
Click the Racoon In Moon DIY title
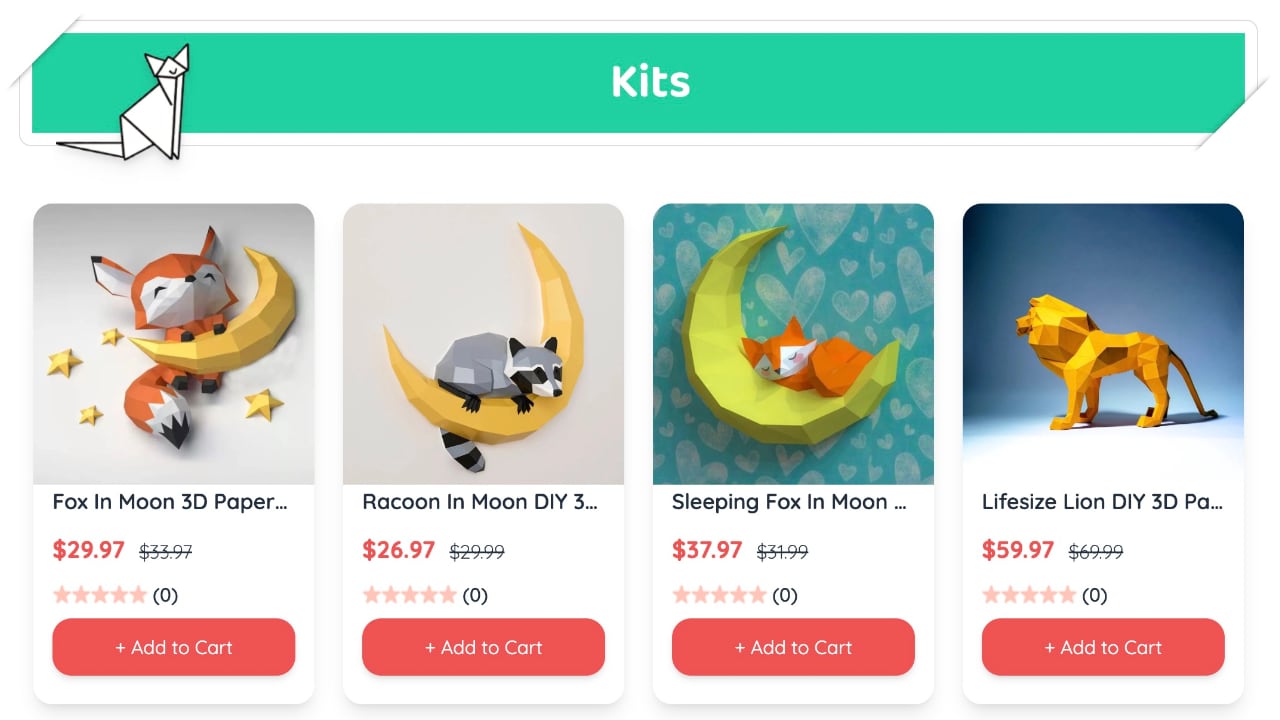click(x=480, y=502)
